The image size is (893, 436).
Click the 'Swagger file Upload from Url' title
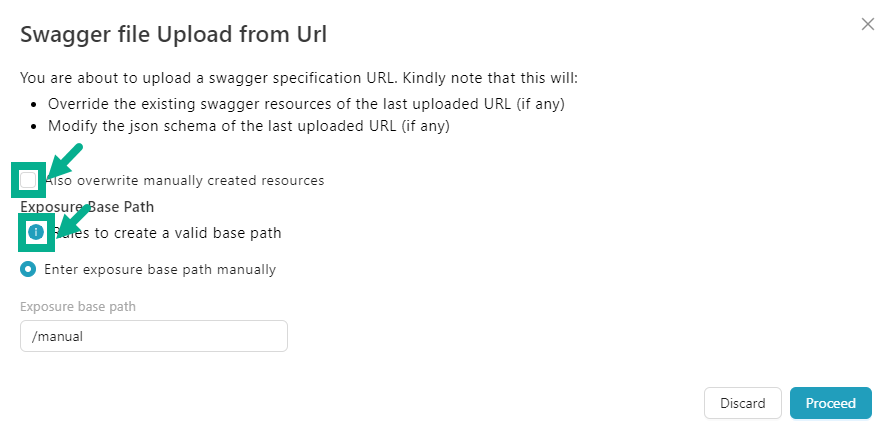coord(174,35)
